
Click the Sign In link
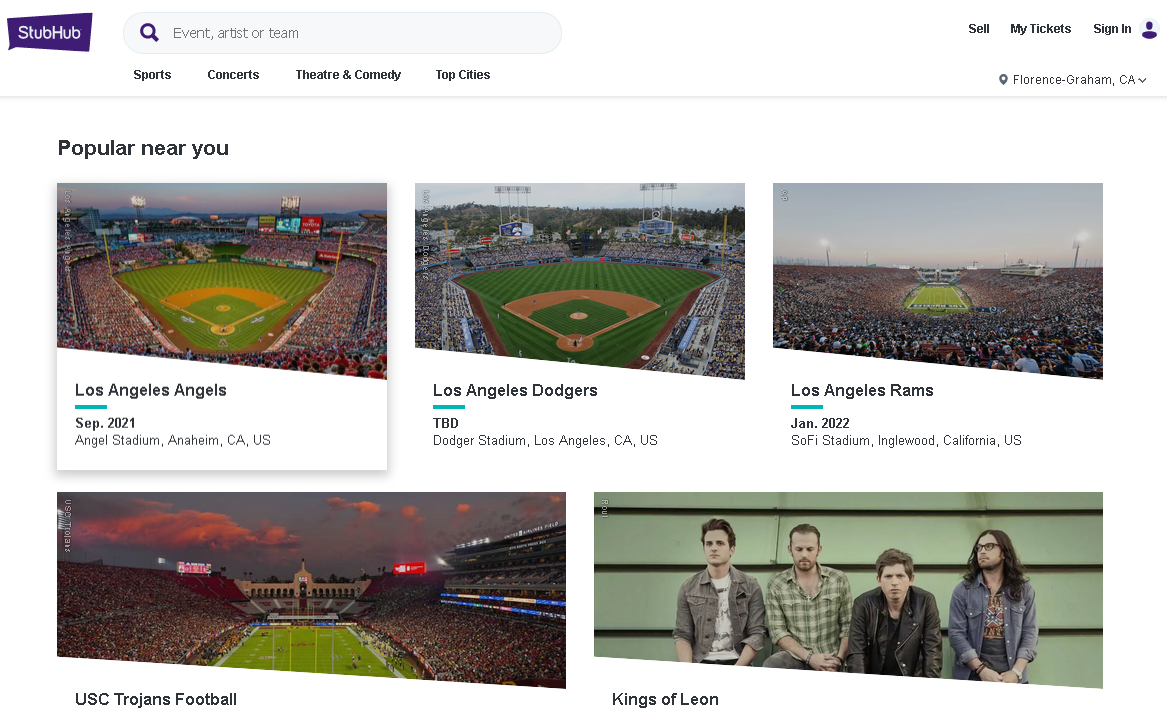pos(1112,29)
